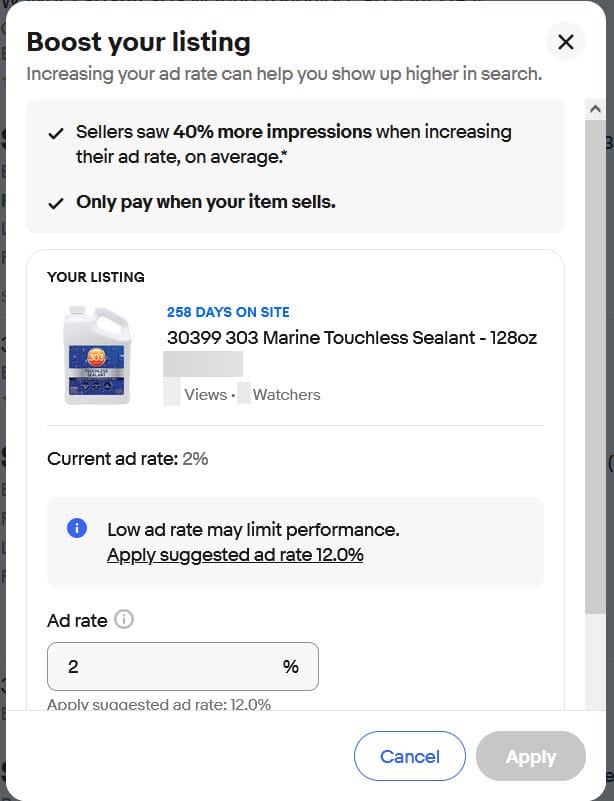Apply suggested ad rate 12.0% link
614x801 pixels.
point(235,554)
